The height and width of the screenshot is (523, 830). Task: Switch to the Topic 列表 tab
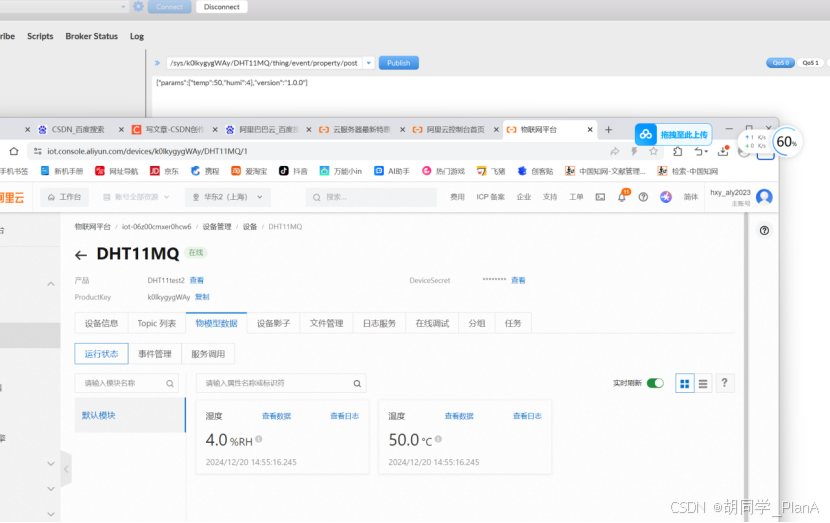click(157, 323)
